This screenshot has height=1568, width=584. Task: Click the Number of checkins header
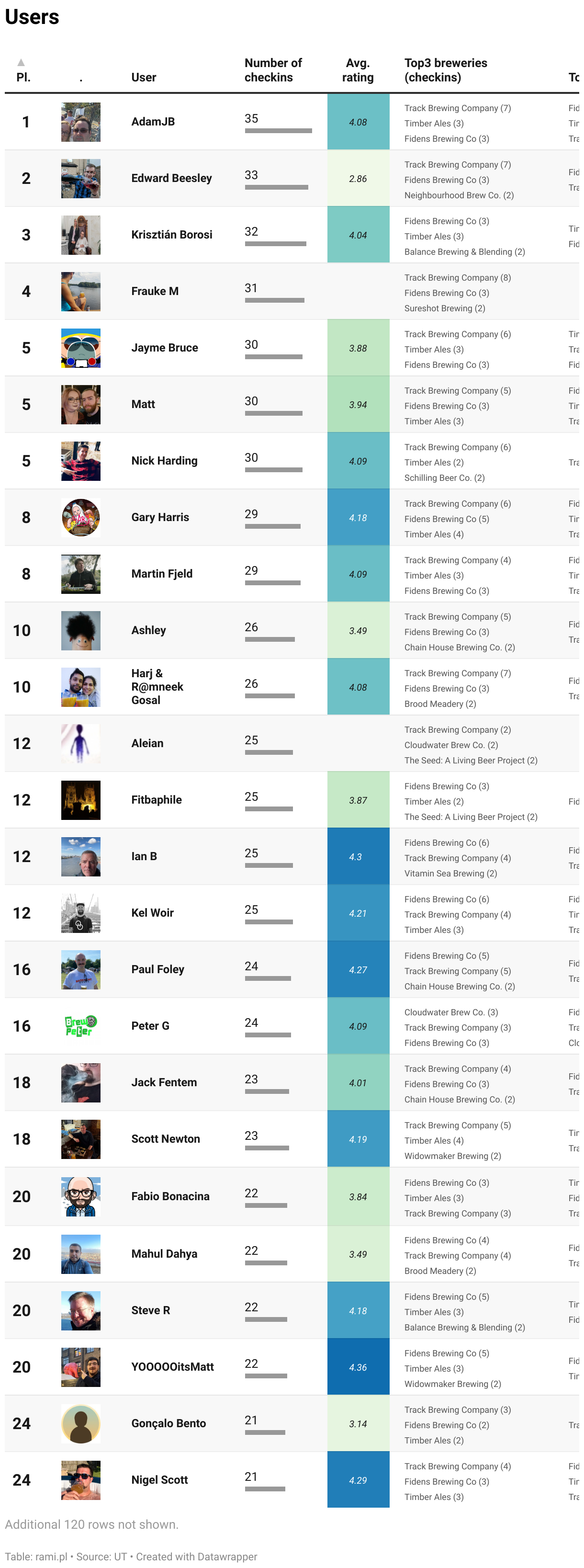[x=273, y=70]
